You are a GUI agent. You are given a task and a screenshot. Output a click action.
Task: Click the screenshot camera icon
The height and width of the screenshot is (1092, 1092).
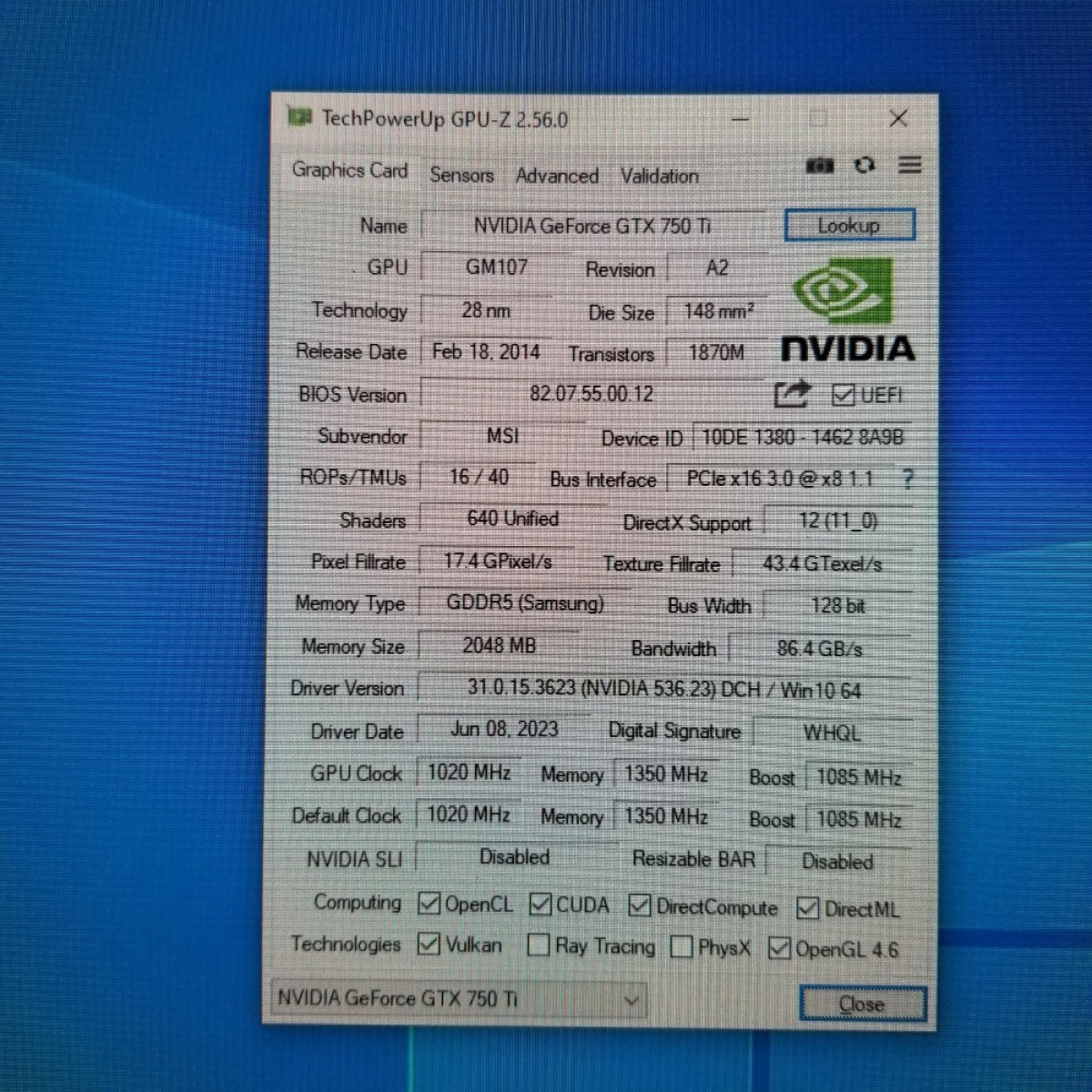(820, 166)
